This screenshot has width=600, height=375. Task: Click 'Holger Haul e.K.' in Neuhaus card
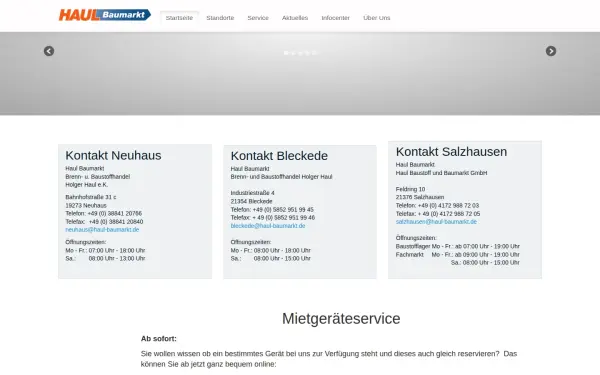(87, 184)
